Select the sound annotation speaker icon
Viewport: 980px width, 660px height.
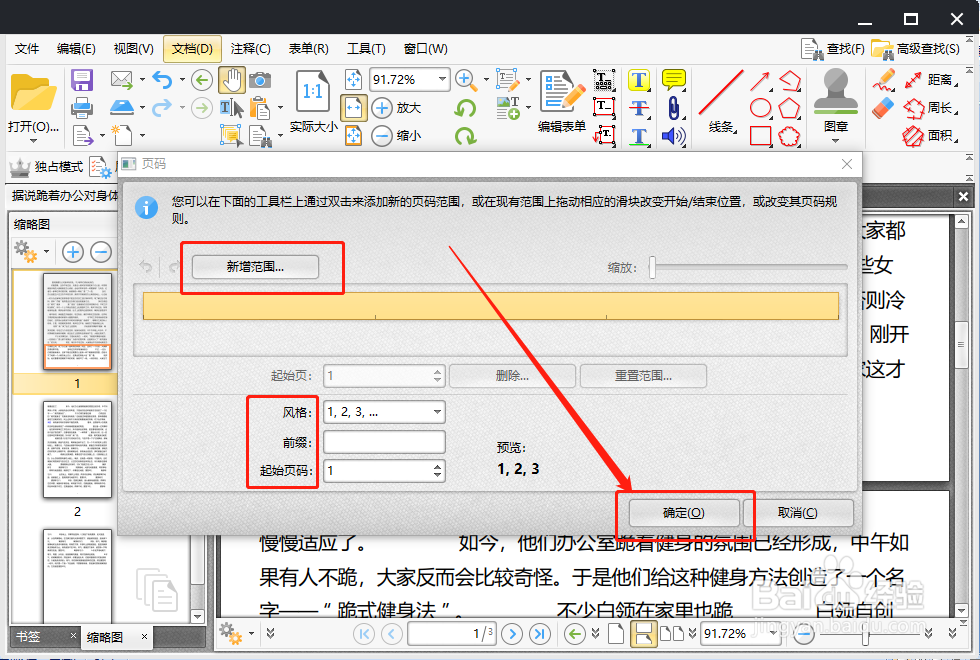pyautogui.click(x=673, y=138)
